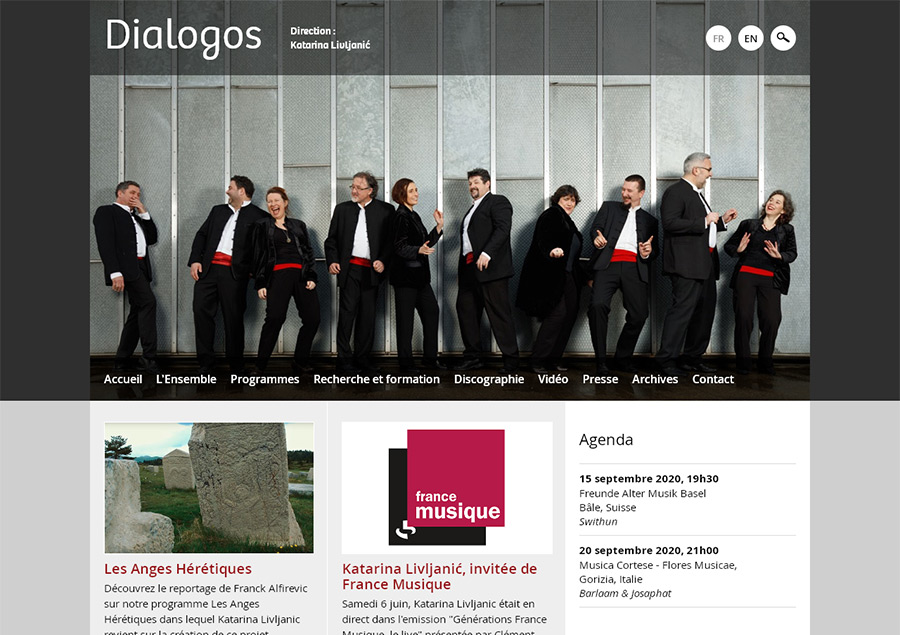Image resolution: width=900 pixels, height=635 pixels.
Task: Click the Dialogos site logo
Action: [x=184, y=37]
